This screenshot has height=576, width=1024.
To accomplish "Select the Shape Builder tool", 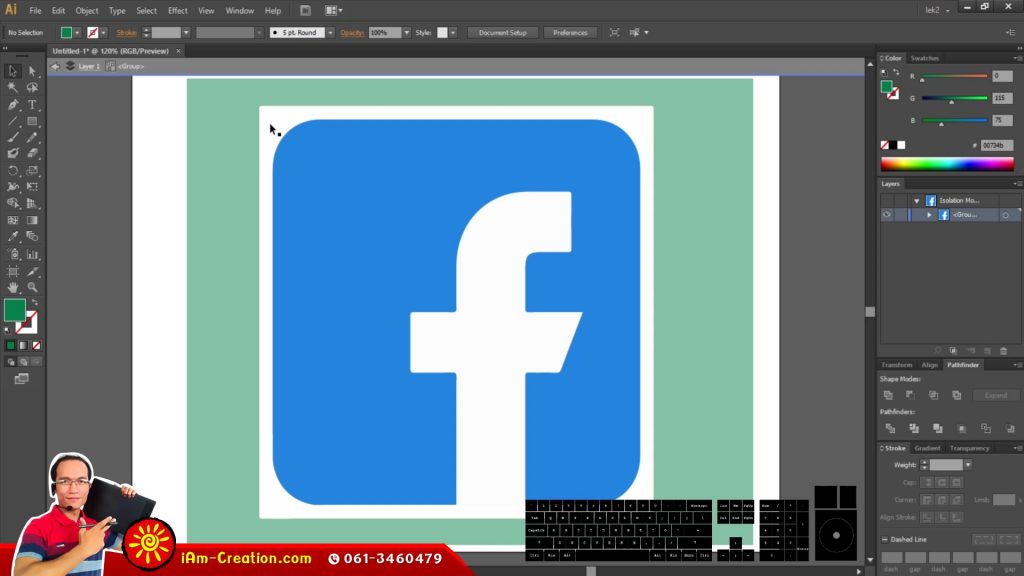I will coord(12,203).
